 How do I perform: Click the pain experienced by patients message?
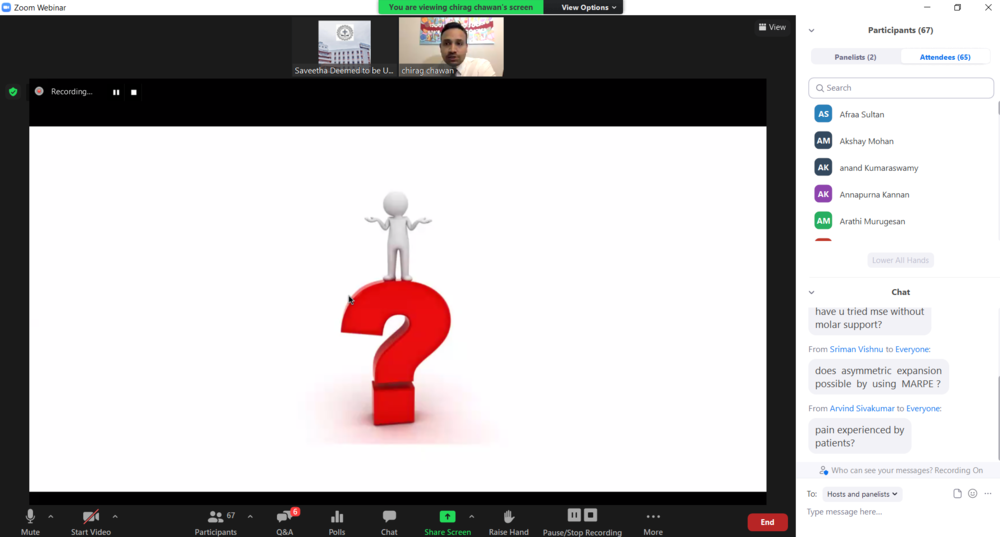pyautogui.click(x=860, y=436)
